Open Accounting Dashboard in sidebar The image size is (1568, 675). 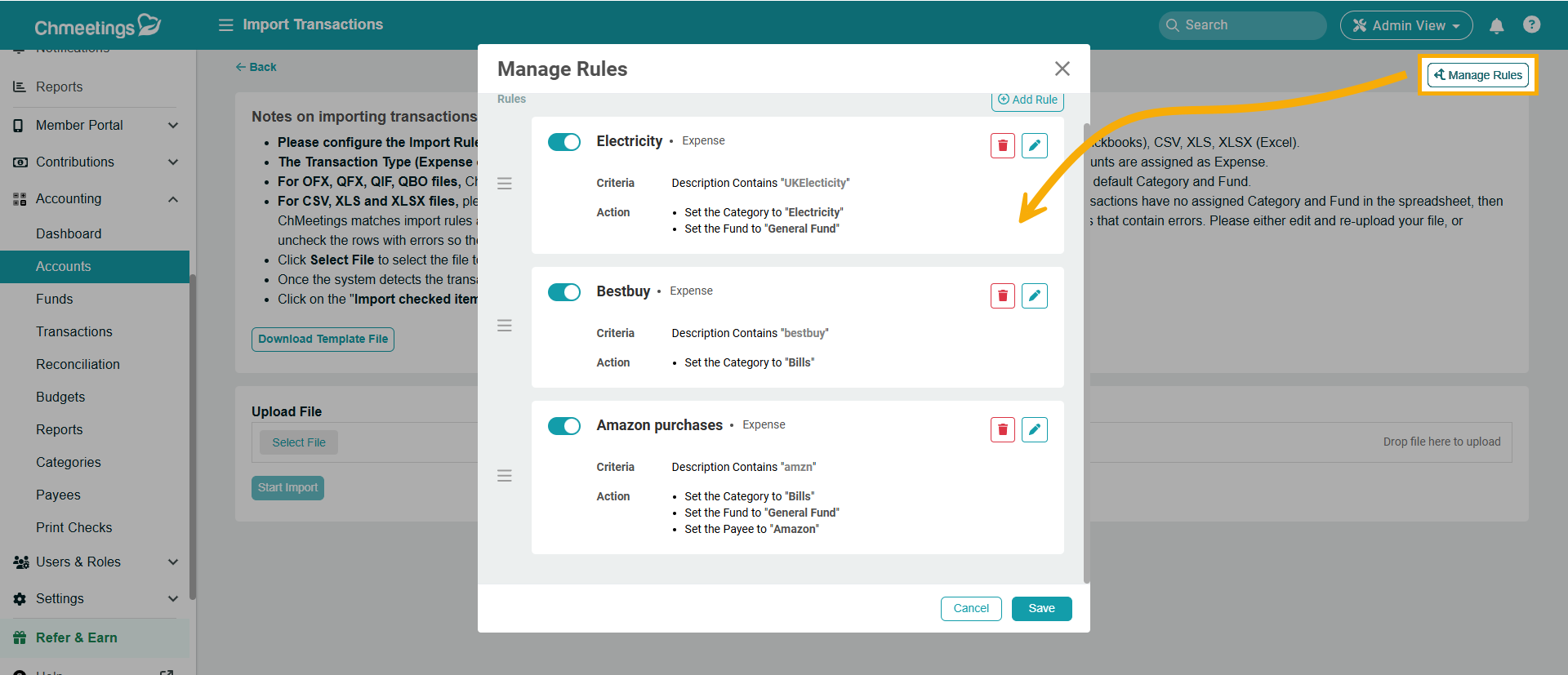click(x=69, y=233)
